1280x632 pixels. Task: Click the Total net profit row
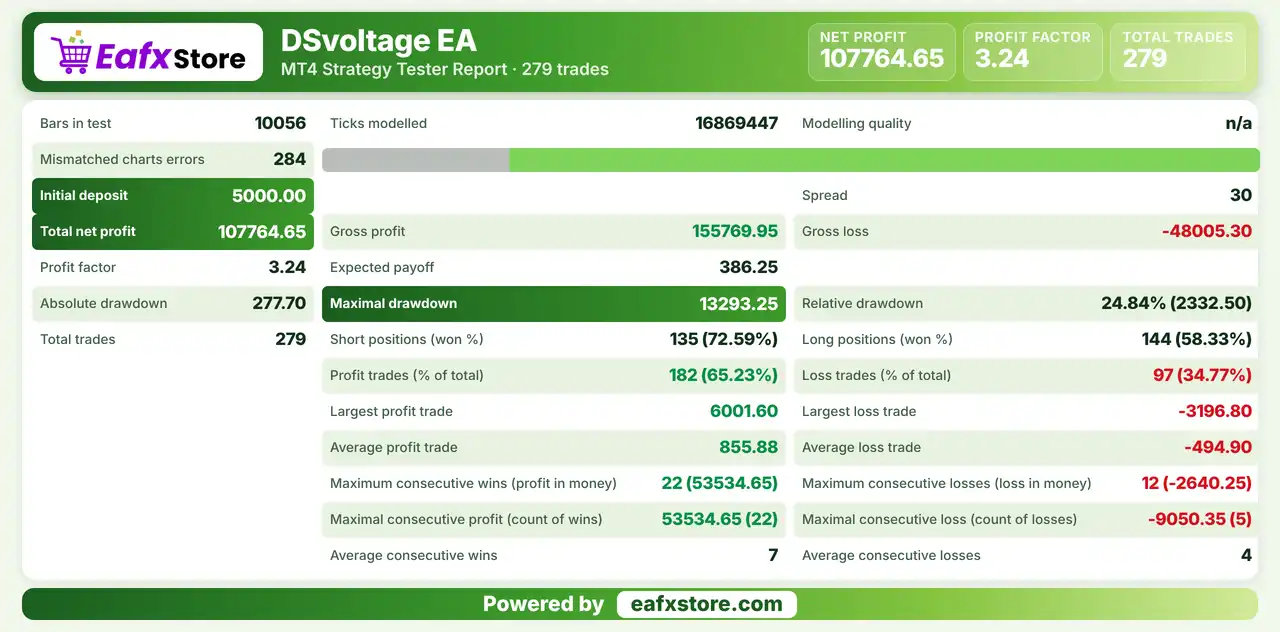click(173, 232)
